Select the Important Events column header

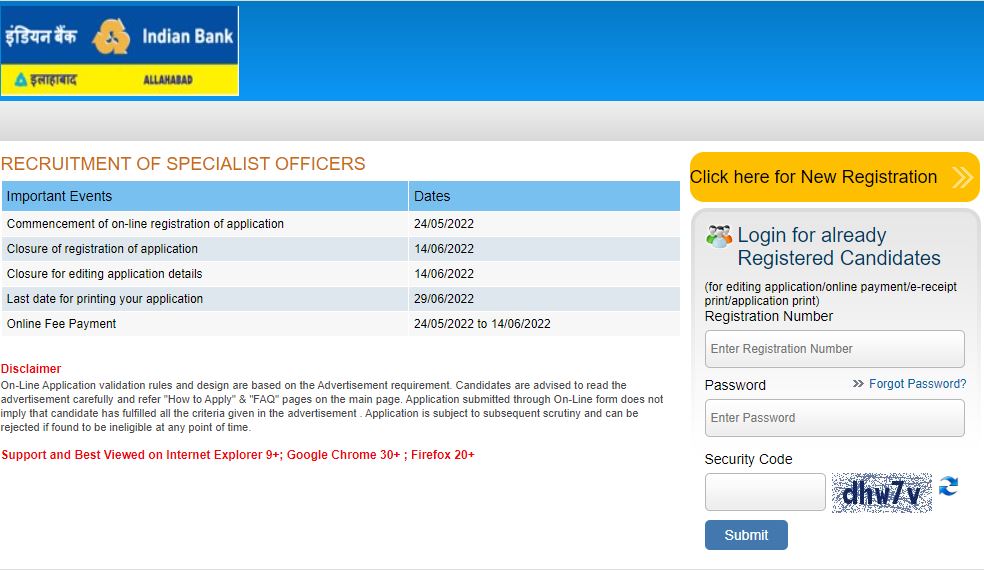tap(205, 196)
